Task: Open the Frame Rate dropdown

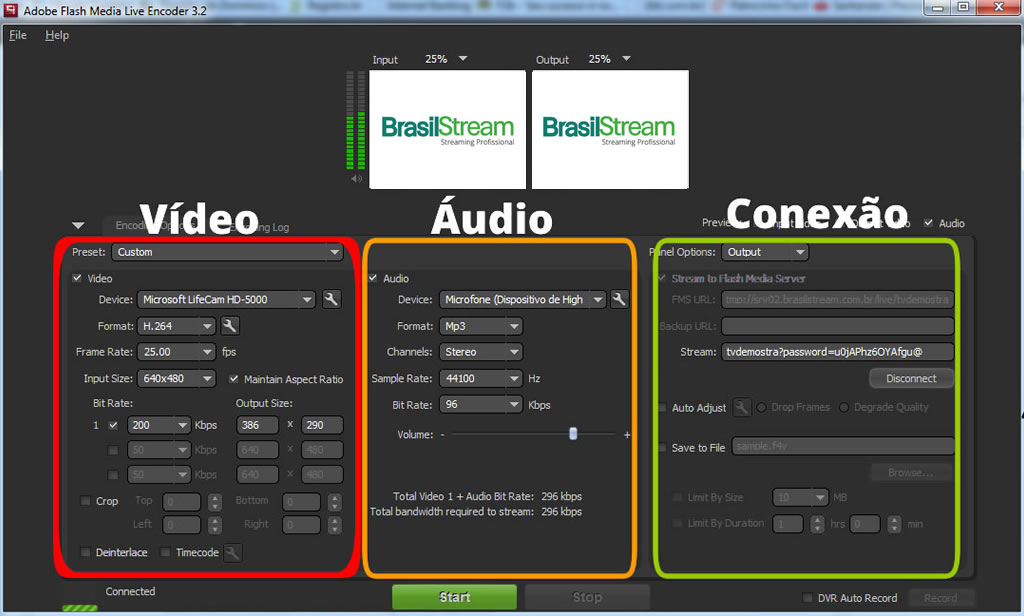Action: pyautogui.click(x=176, y=351)
